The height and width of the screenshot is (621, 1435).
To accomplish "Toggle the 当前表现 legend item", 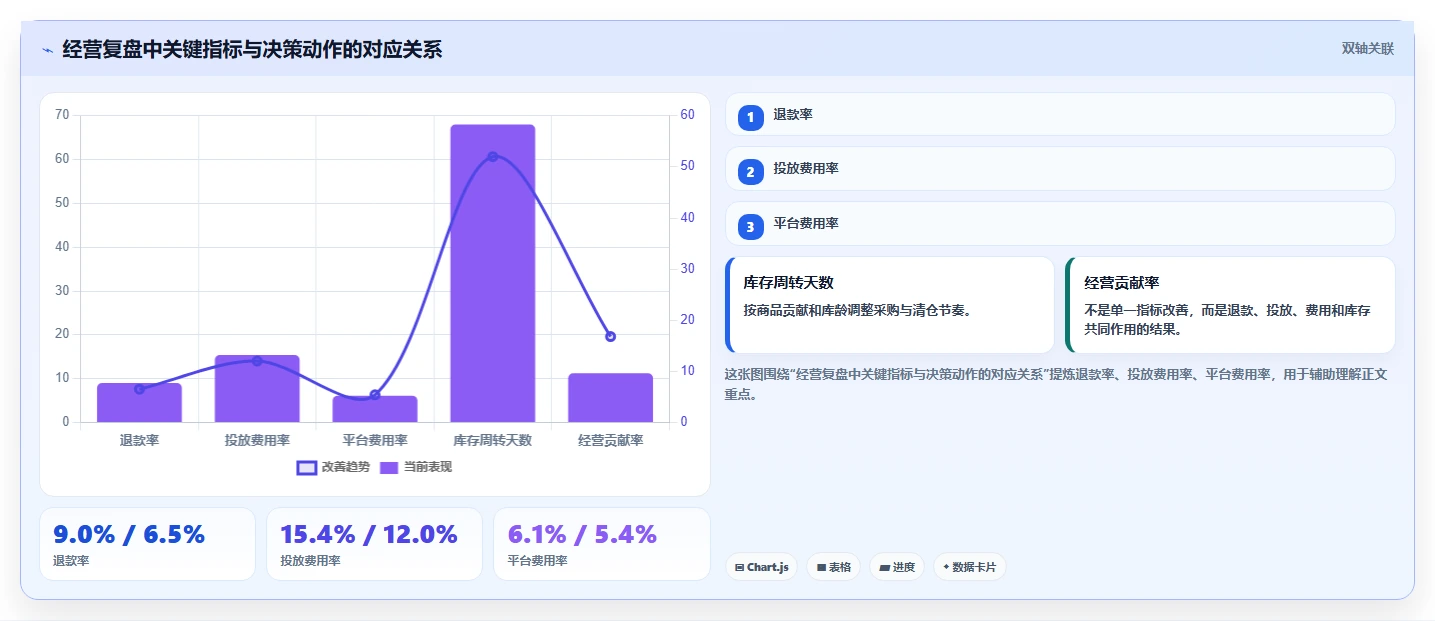I will tap(416, 467).
